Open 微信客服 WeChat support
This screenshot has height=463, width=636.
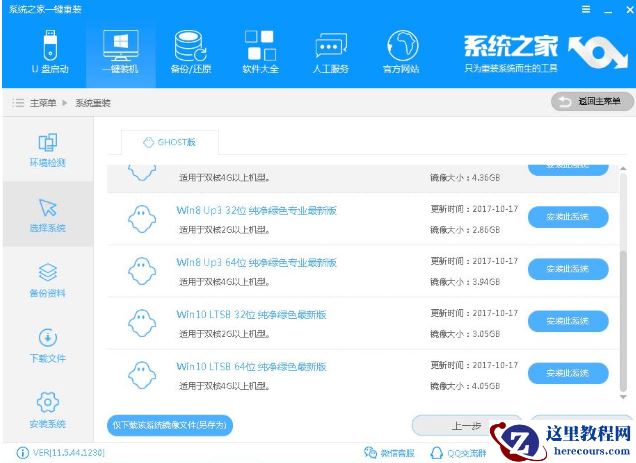point(389,453)
